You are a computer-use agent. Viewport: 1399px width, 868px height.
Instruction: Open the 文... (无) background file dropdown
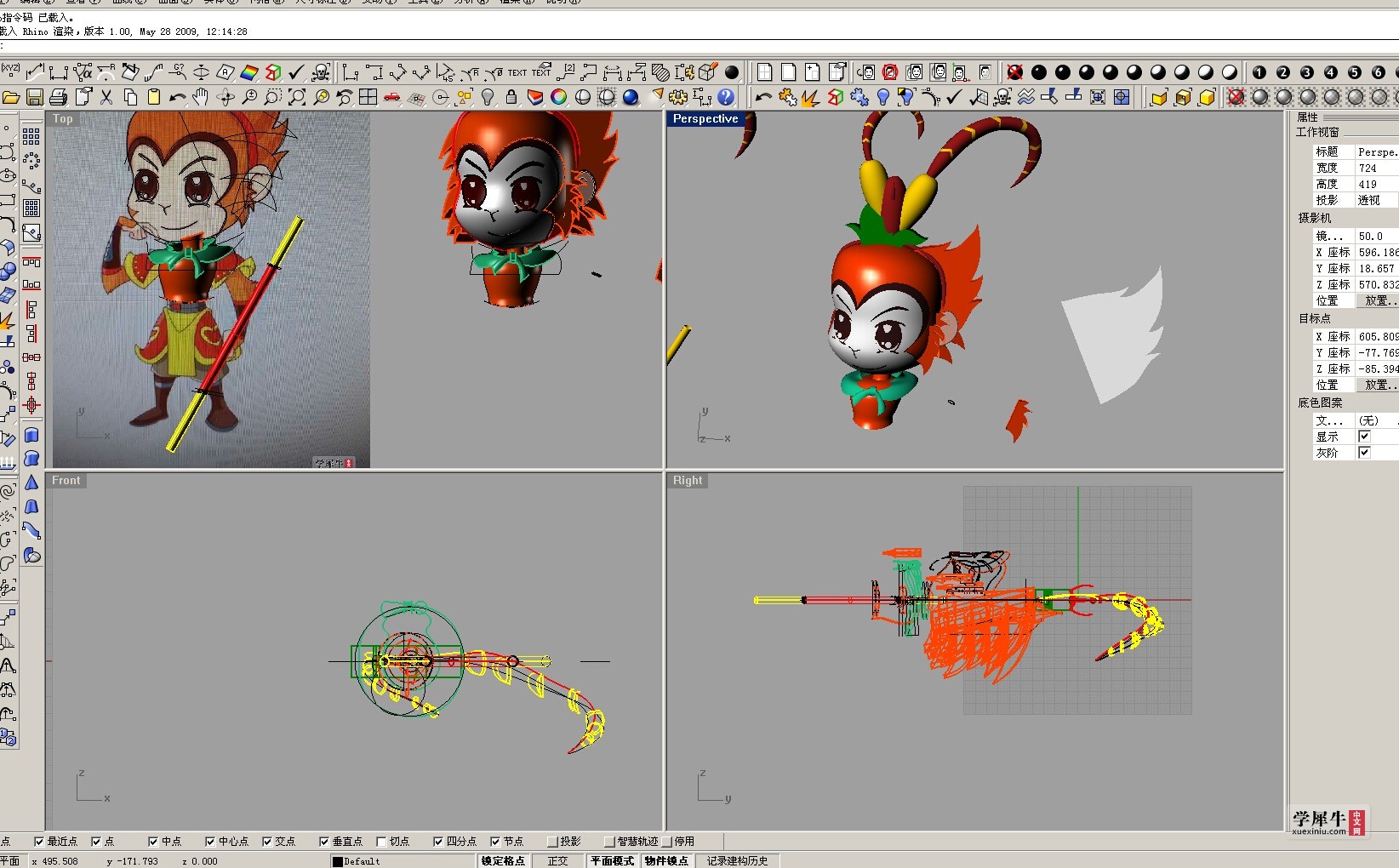1376,420
